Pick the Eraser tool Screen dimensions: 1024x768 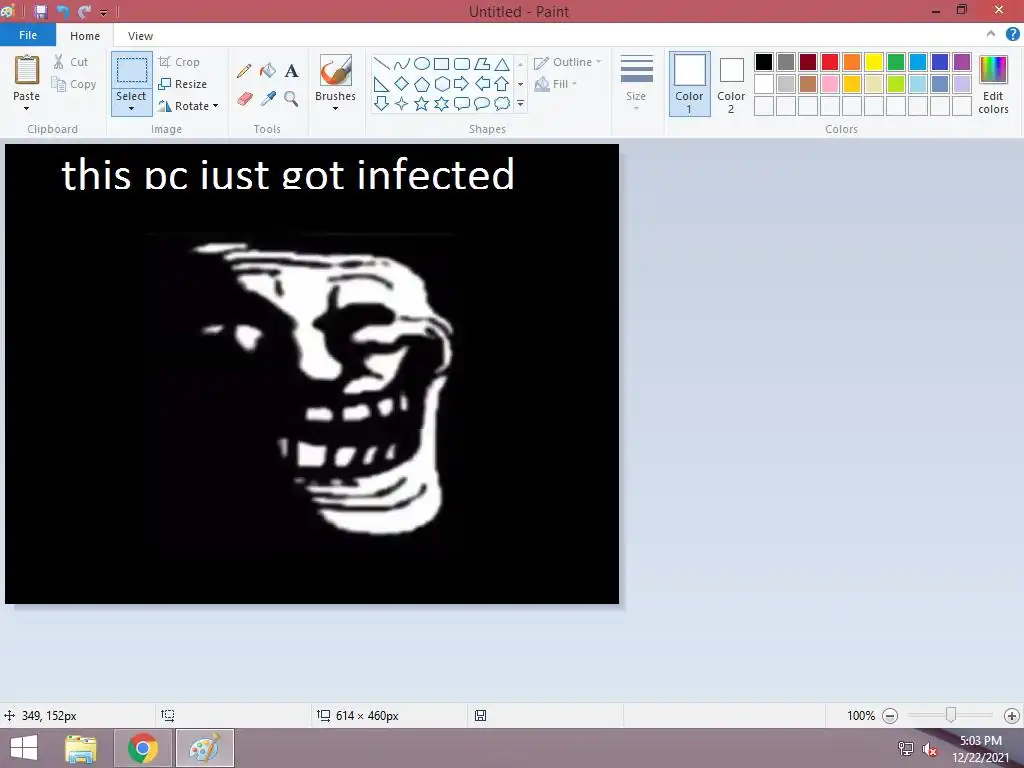244,99
